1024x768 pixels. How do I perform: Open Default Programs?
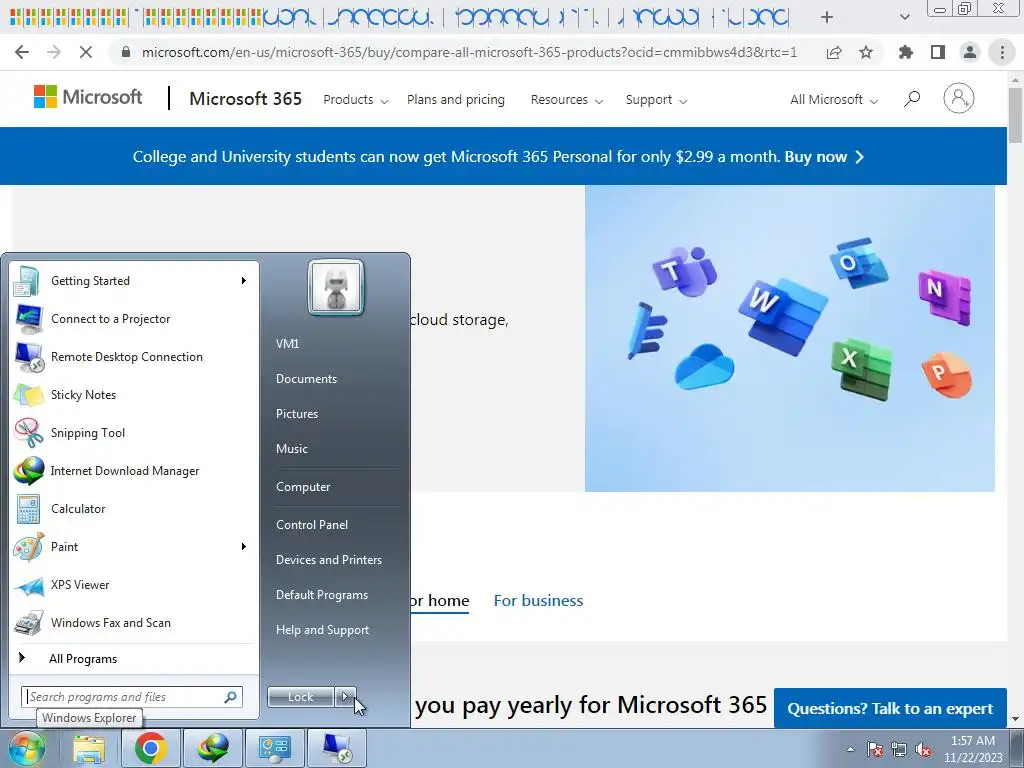coord(322,595)
